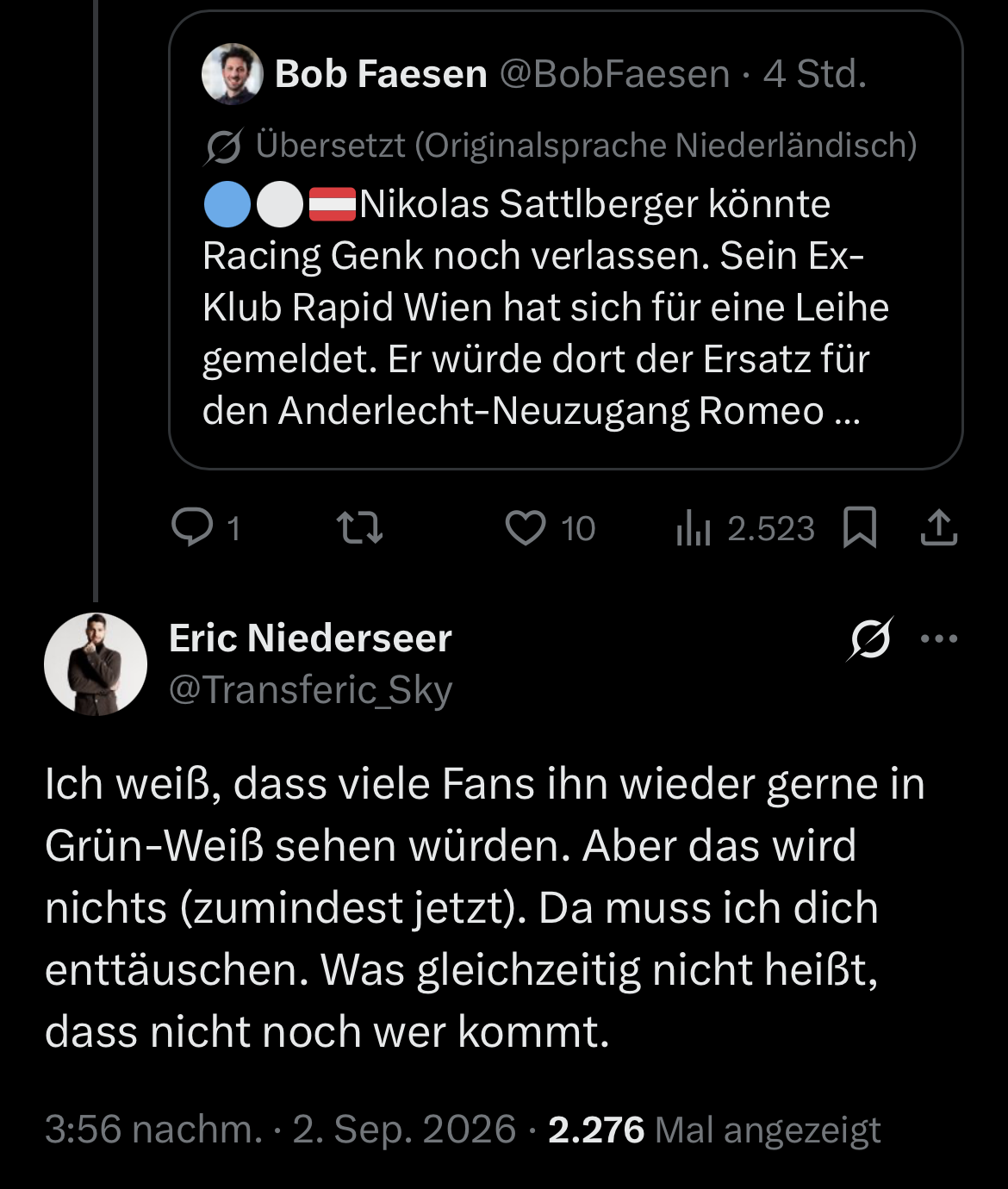The height and width of the screenshot is (1189, 1008).
Task: Expand quoted tweet at truncated ellipsis
Action: (x=848, y=411)
